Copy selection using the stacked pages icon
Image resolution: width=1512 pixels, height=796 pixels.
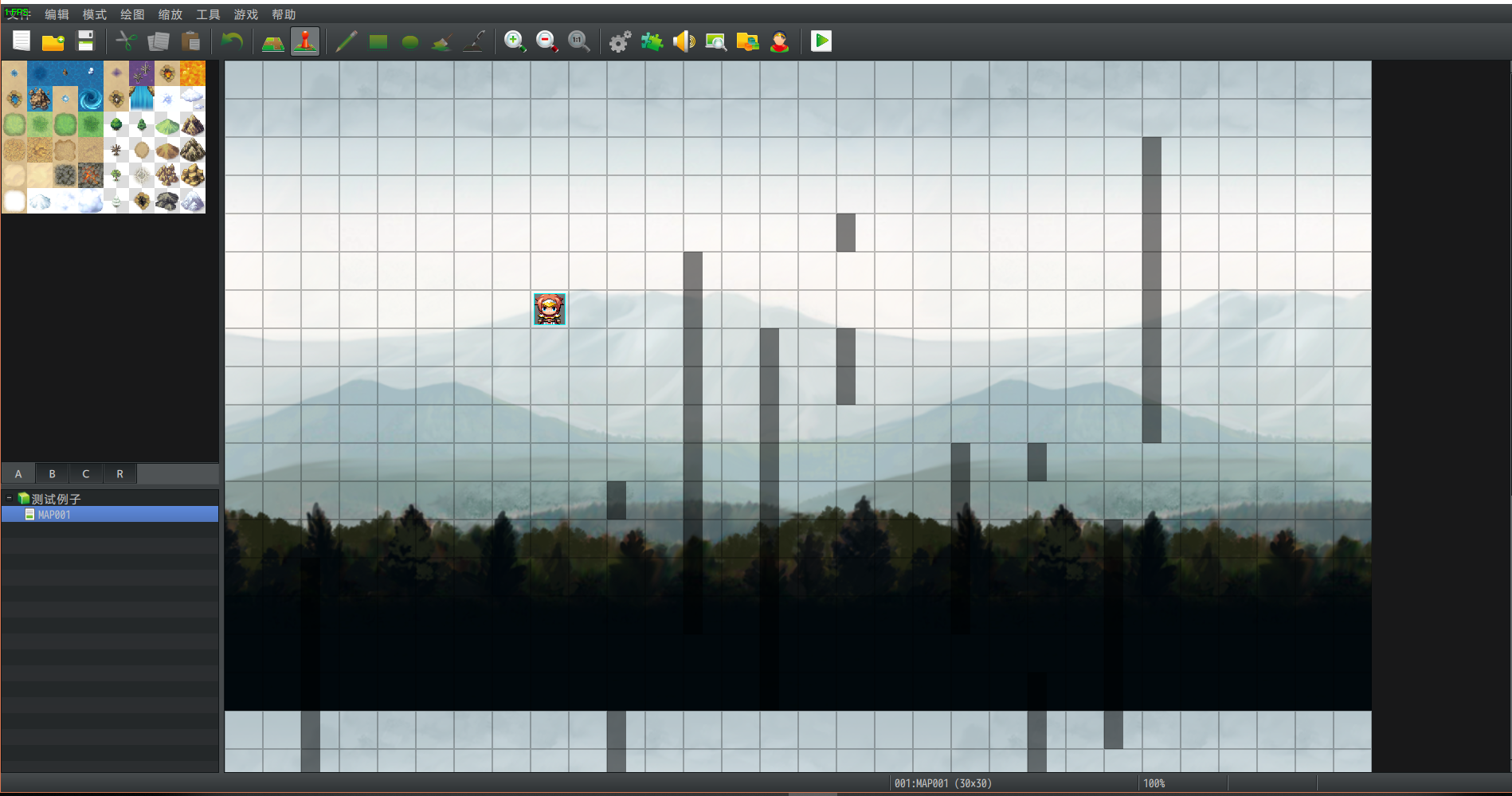(159, 41)
